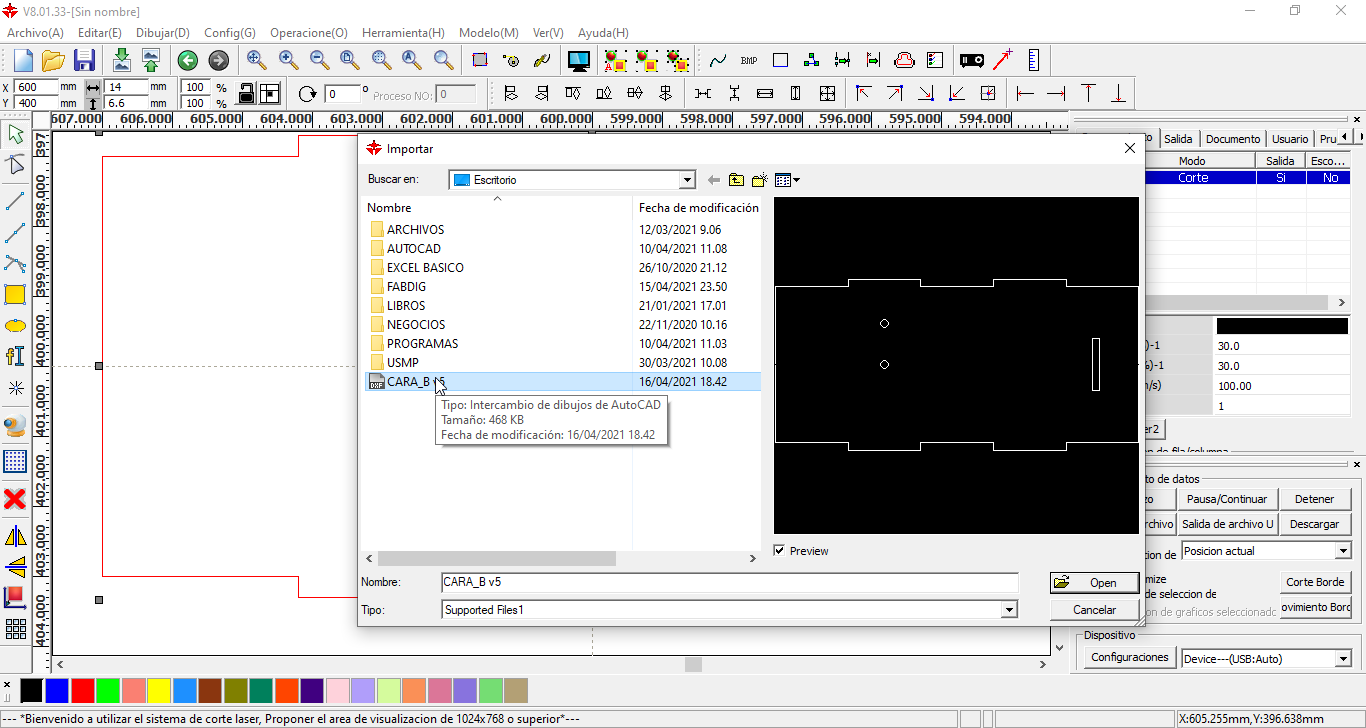Viewport: 1366px width, 728px height.
Task: Open the Editar(E) menu
Action: click(100, 33)
